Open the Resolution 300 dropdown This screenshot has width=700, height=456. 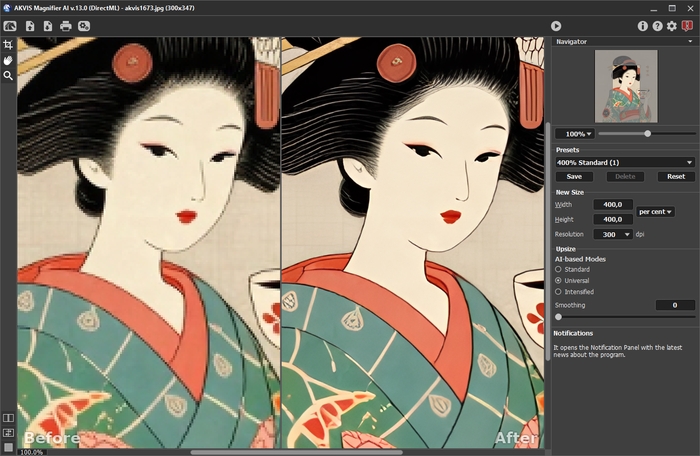pos(613,234)
